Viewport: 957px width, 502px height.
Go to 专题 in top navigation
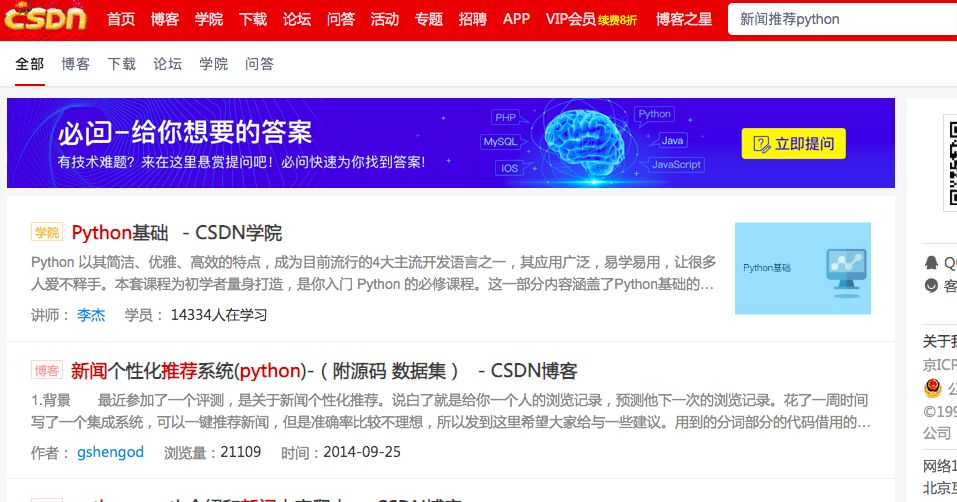(x=428, y=19)
